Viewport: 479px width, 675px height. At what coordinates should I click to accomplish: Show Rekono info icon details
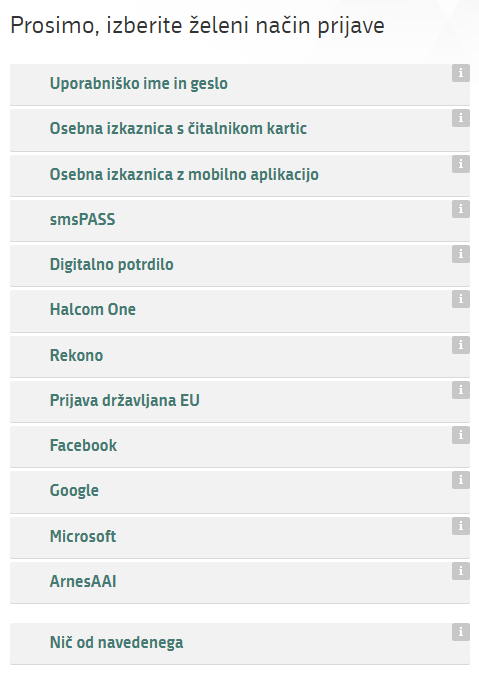460,345
